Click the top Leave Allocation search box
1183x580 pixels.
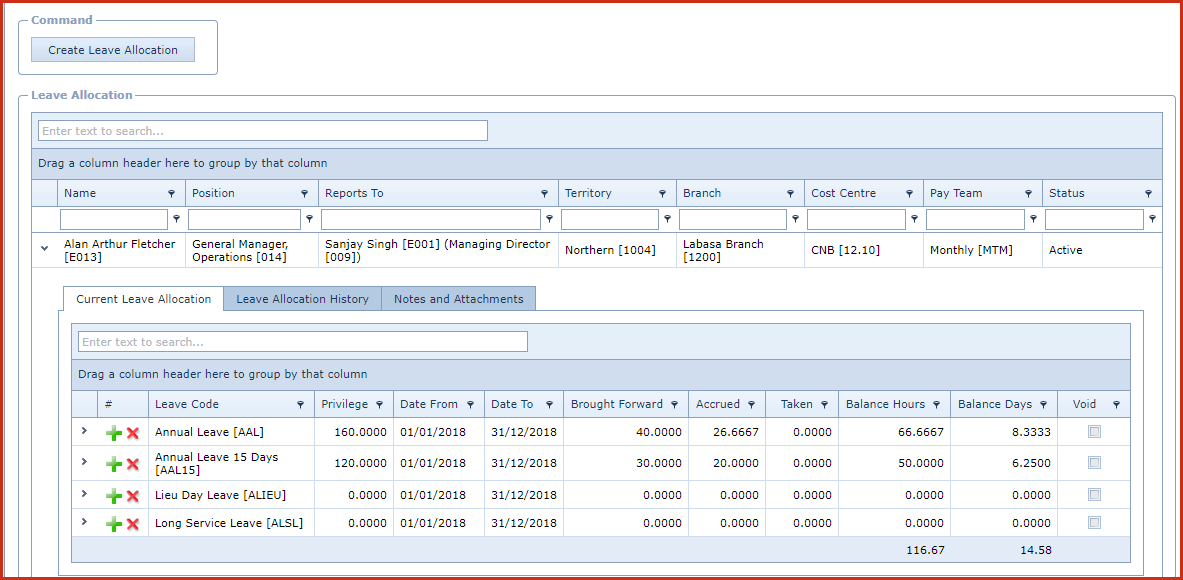click(x=262, y=131)
